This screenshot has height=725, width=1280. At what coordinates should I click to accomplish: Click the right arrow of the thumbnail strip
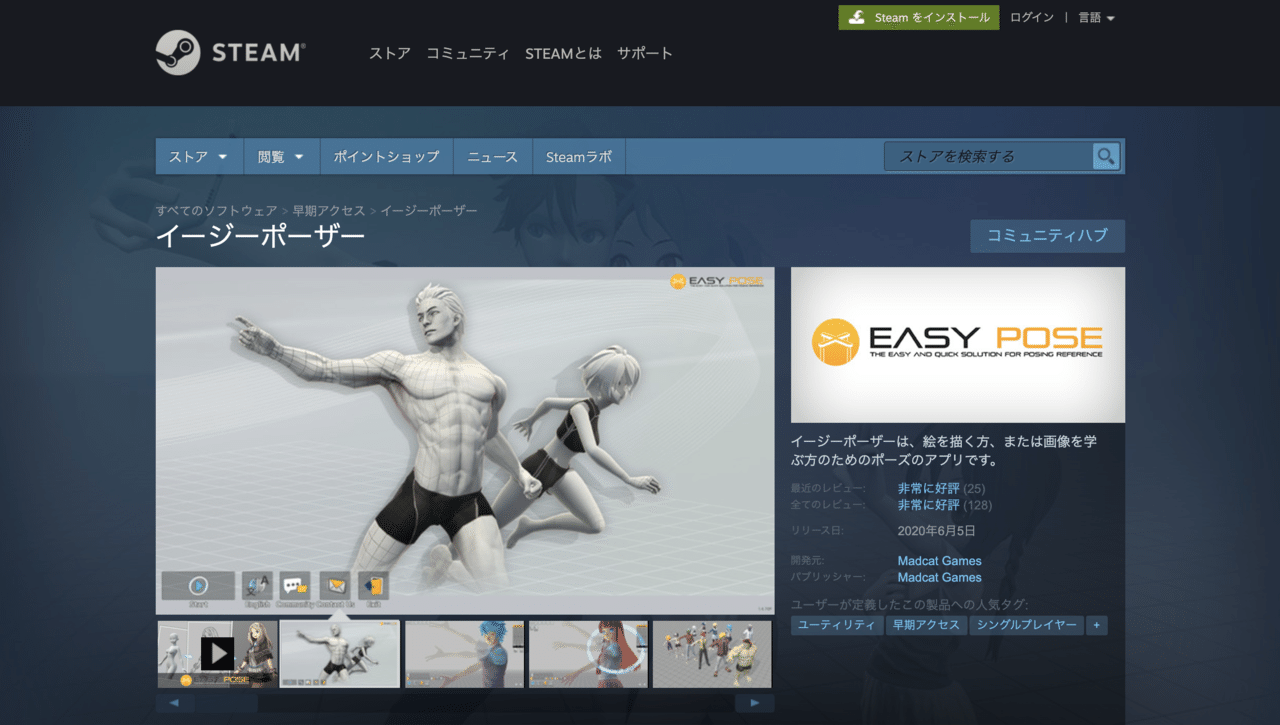click(754, 703)
